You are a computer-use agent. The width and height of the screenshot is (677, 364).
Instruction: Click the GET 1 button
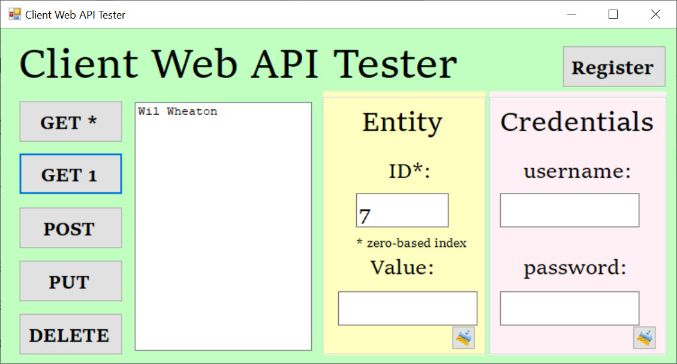coord(70,174)
